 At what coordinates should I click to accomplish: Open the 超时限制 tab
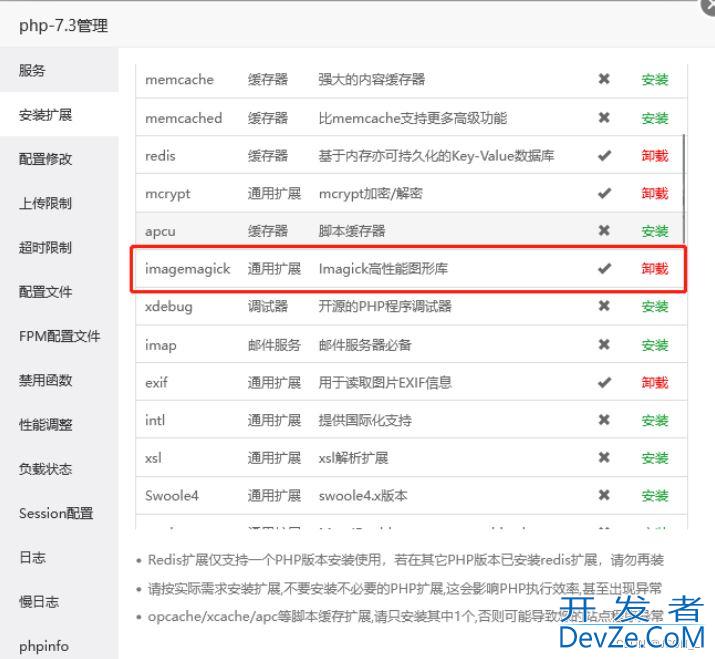(x=59, y=248)
